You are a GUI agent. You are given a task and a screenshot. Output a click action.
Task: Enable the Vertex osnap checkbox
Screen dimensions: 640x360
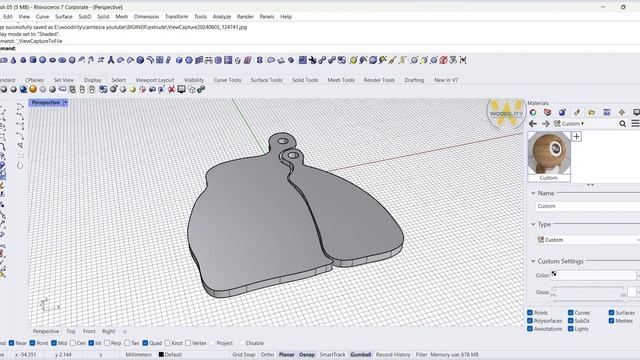pyautogui.click(x=188, y=343)
